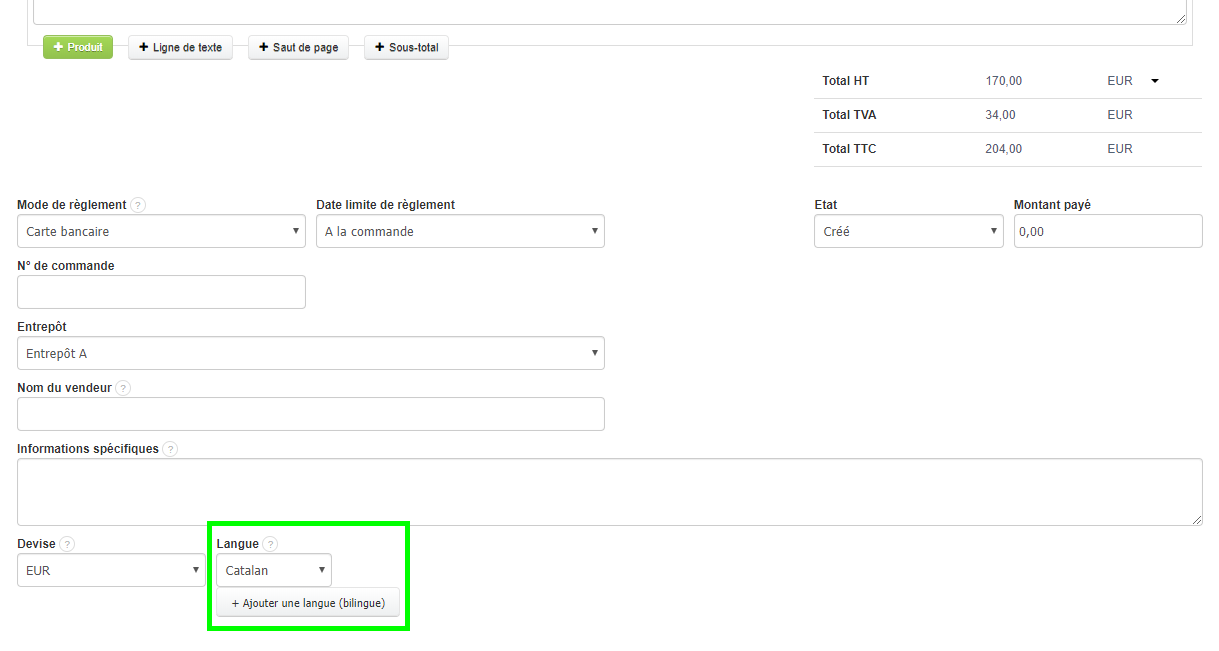Click the Total TTC amount 204,00
Image resolution: width=1219 pixels, height=651 pixels.
1004,149
